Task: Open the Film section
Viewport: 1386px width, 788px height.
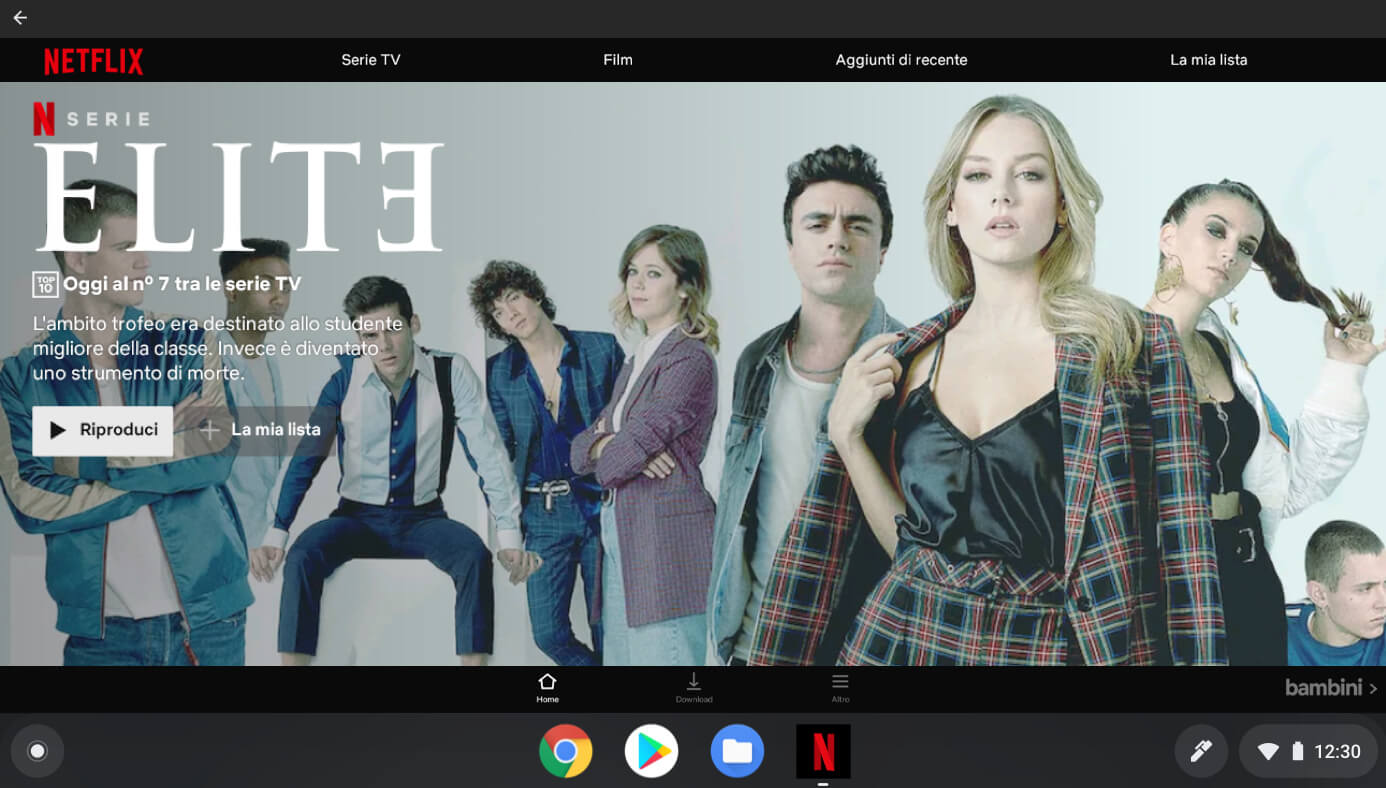Action: click(x=618, y=60)
